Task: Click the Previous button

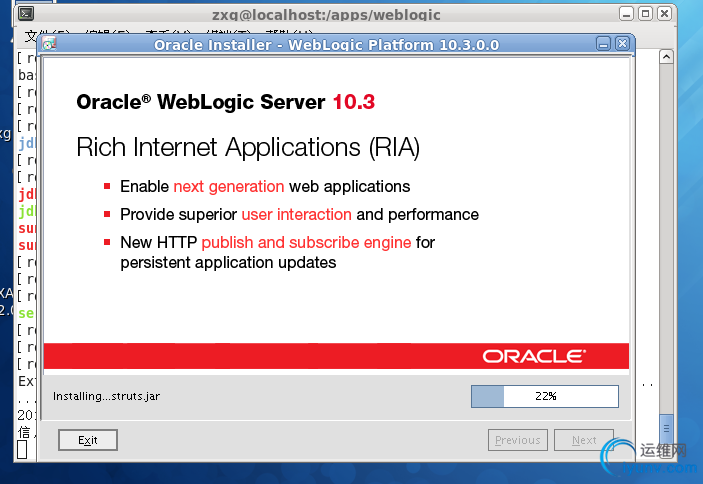Action: click(518, 440)
